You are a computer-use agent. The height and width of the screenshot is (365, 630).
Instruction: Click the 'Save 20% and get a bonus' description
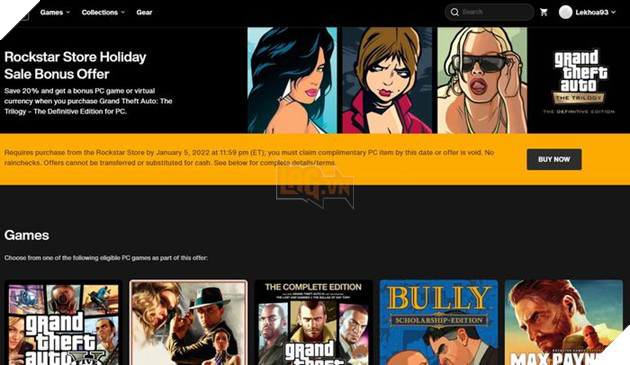(88, 101)
